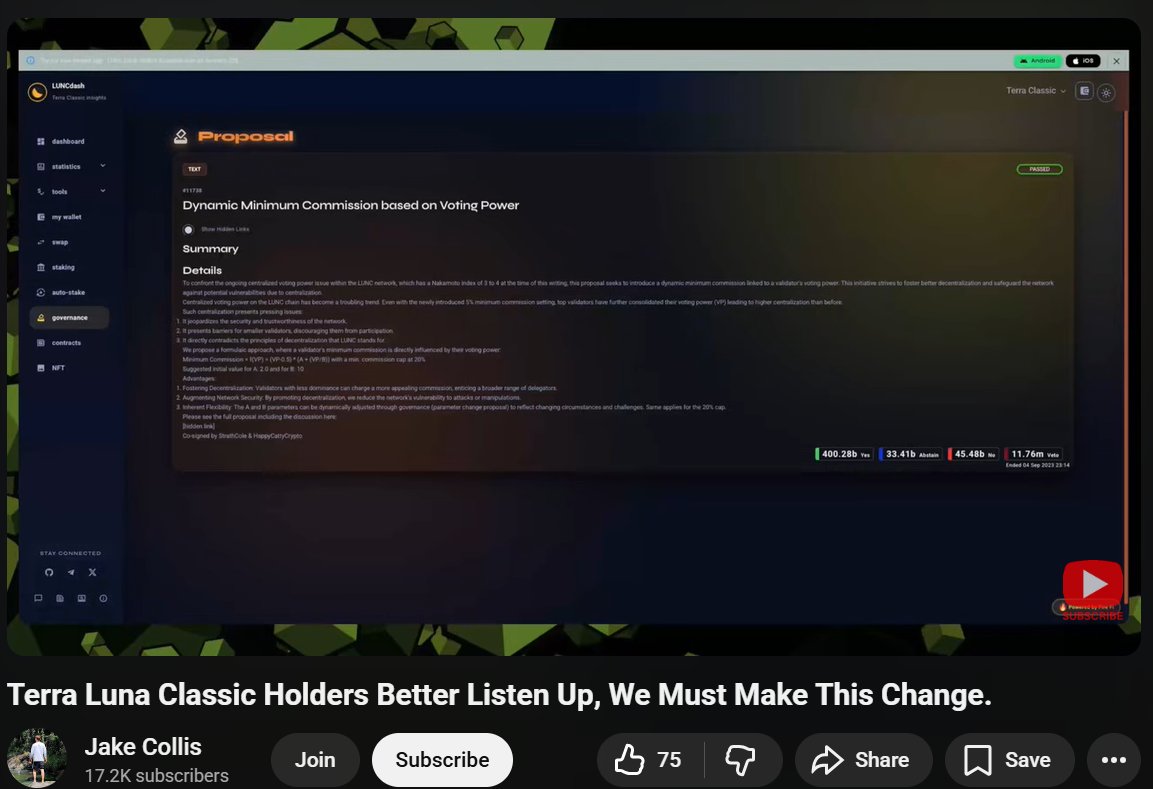
Task: Click the LUNCdash moon logo
Action: pyautogui.click(x=37, y=92)
